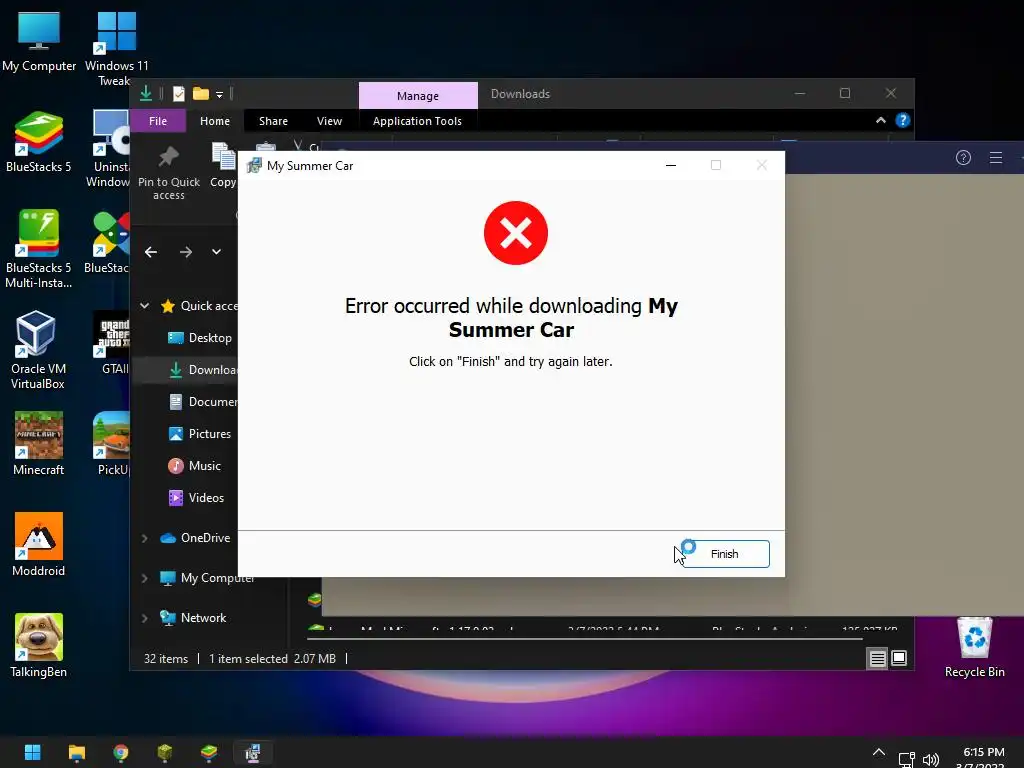1024x768 pixels.
Task: Open the File tab in File Explorer
Action: (x=158, y=121)
